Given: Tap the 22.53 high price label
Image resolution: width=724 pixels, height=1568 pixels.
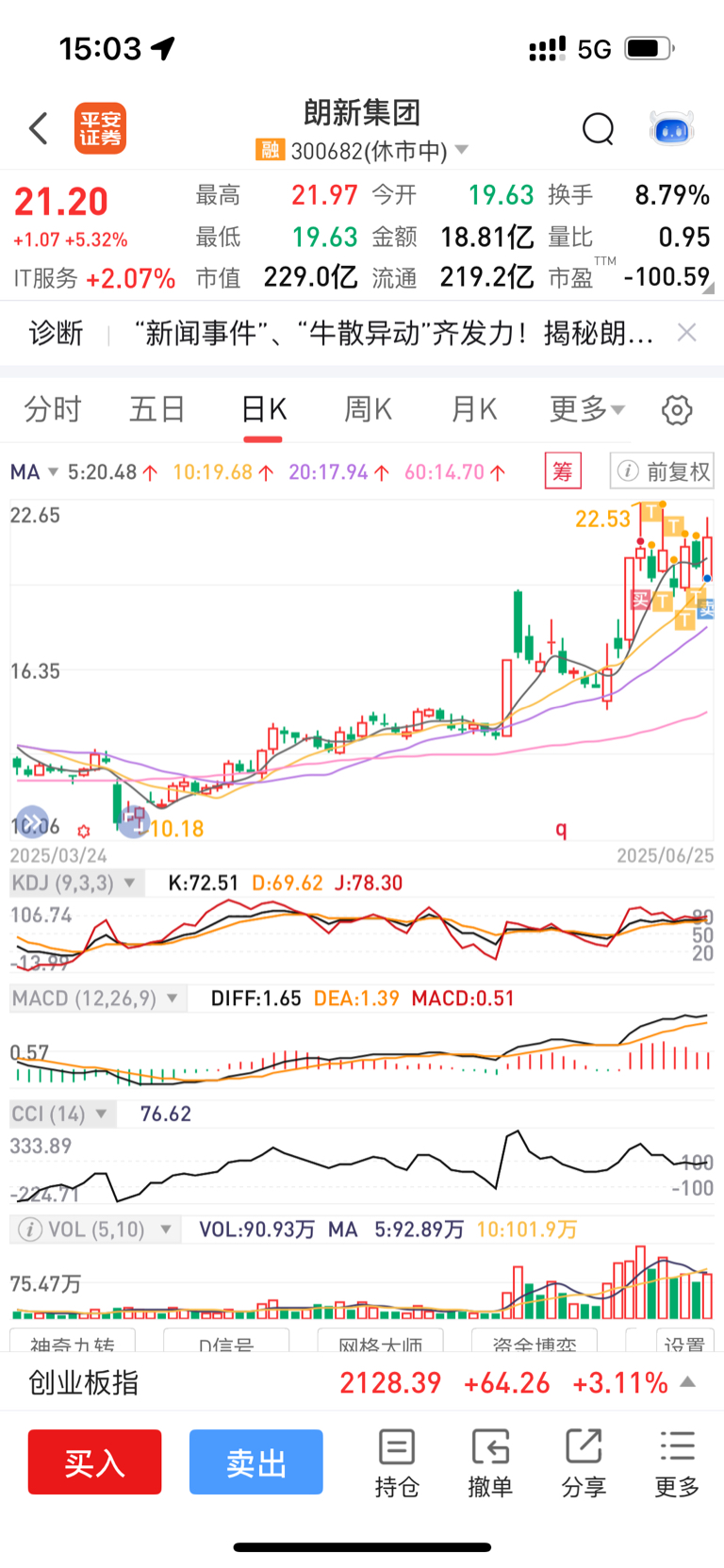Looking at the screenshot, I should pyautogui.click(x=602, y=519).
